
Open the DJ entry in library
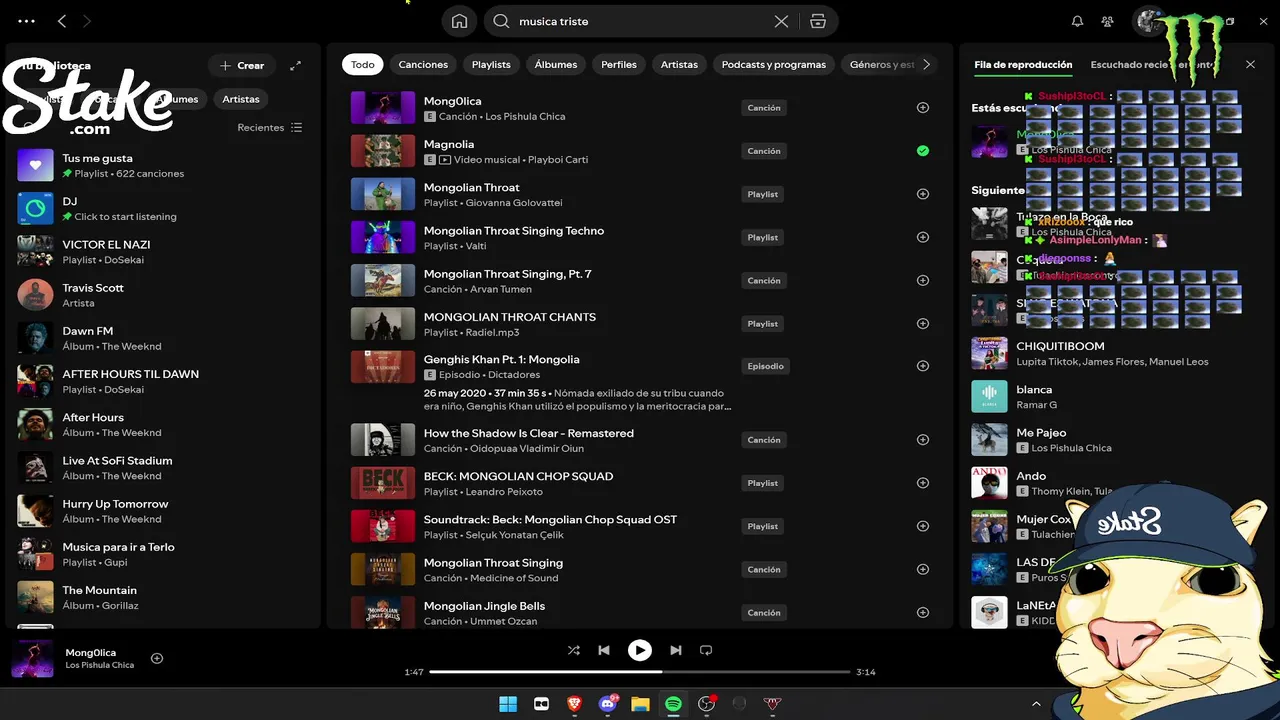(165, 208)
